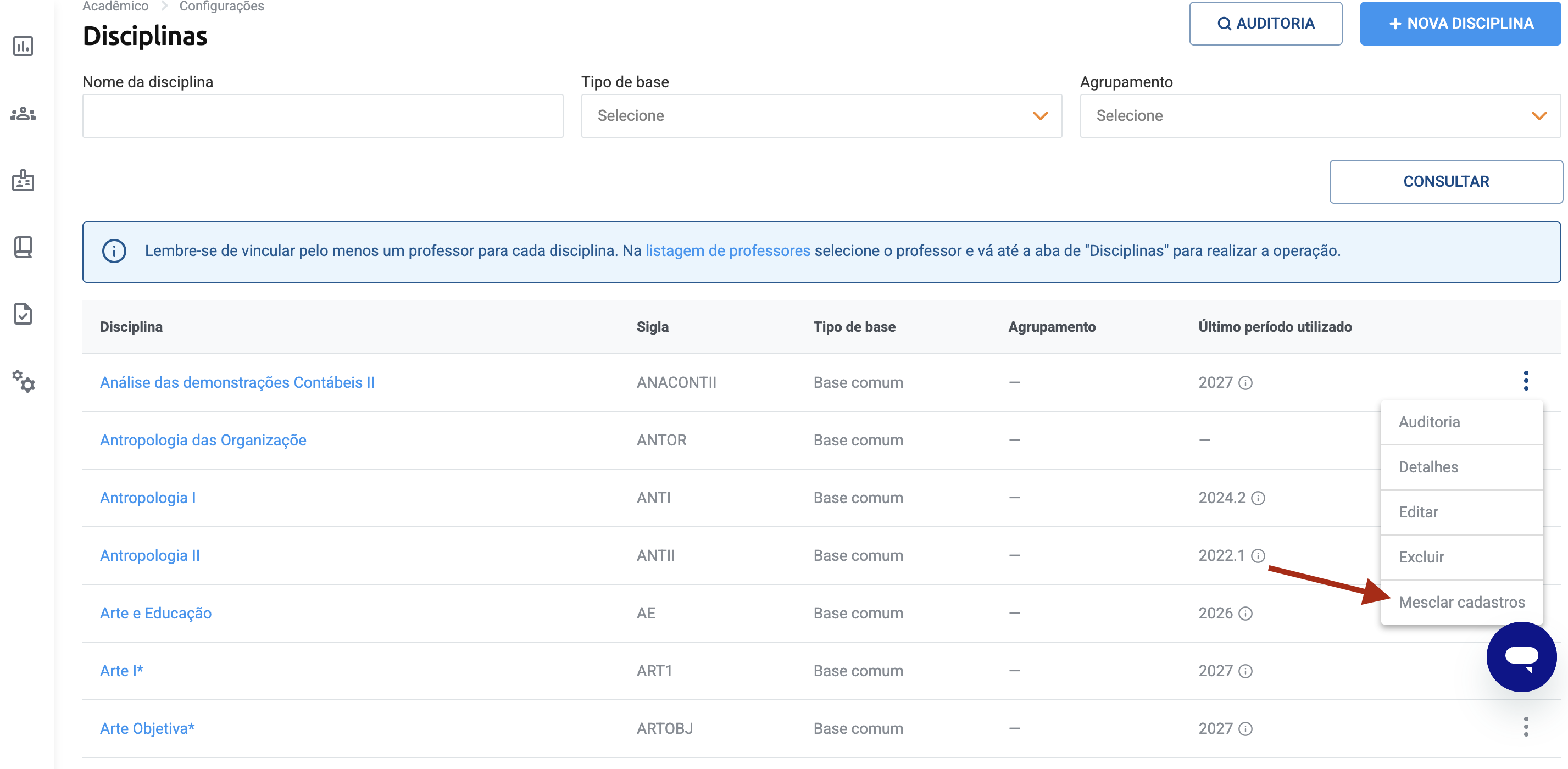
Task: Click the Disciplina column header
Action: [x=131, y=327]
